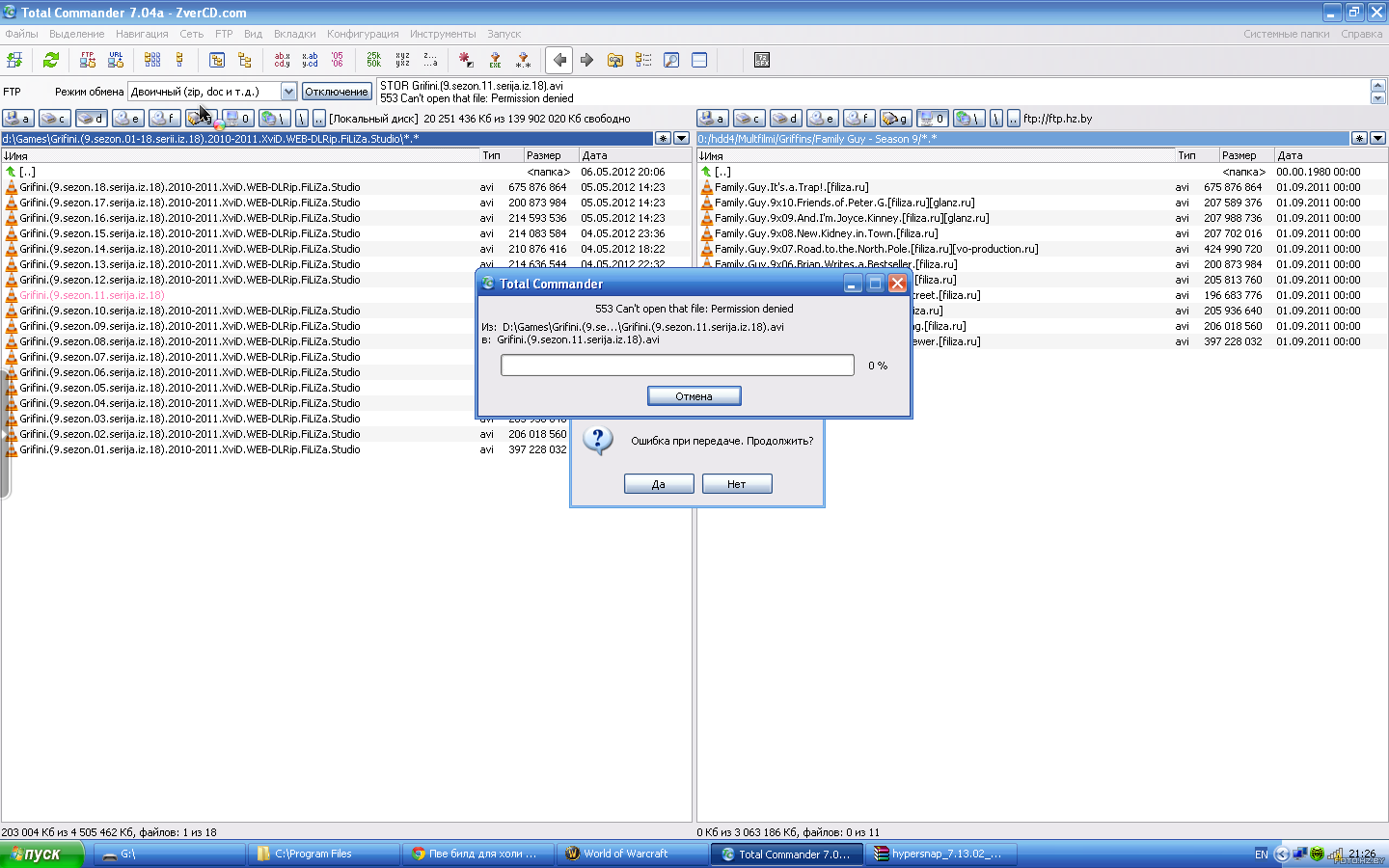The height and width of the screenshot is (868, 1389).
Task: Select FTP connection 0 in right panel
Action: click(932, 119)
